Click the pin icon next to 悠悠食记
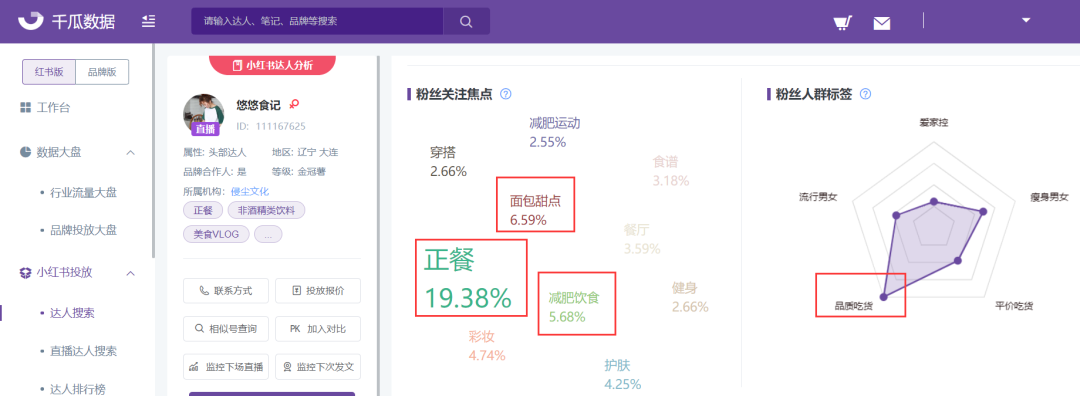This screenshot has height=396, width=1080. 294,105
